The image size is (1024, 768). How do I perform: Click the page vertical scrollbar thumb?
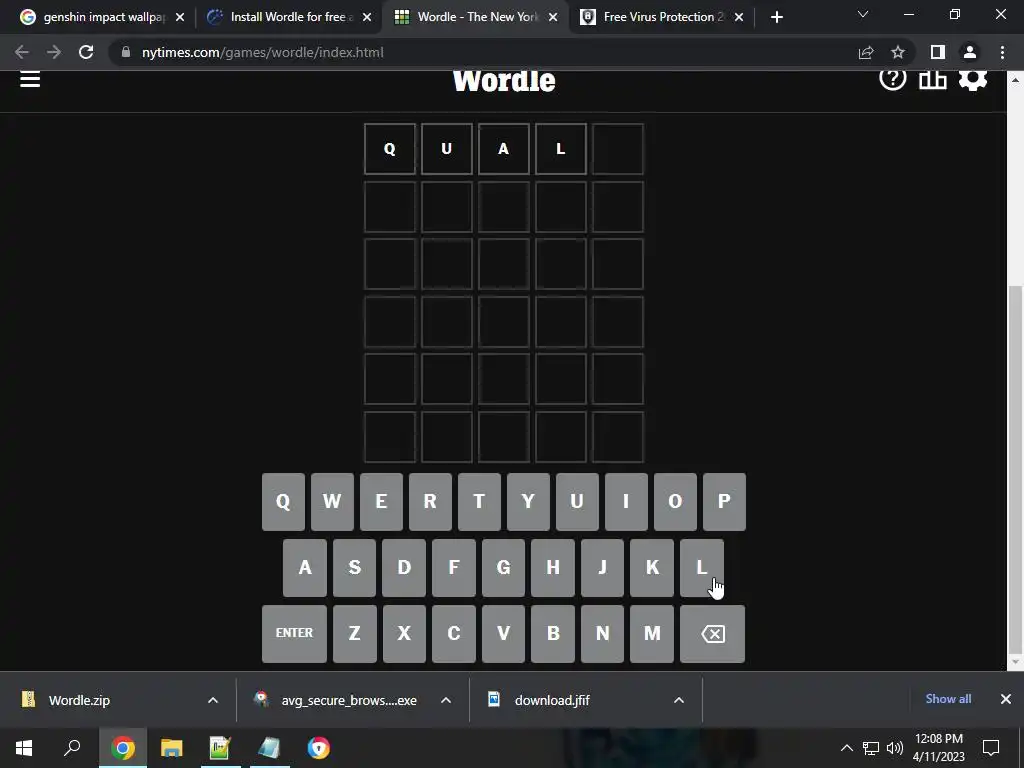pyautogui.click(x=1014, y=469)
